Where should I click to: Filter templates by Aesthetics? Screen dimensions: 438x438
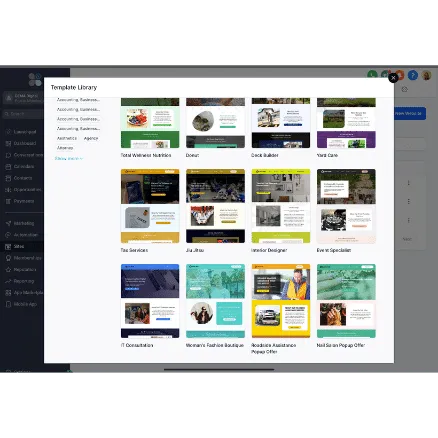click(x=67, y=138)
